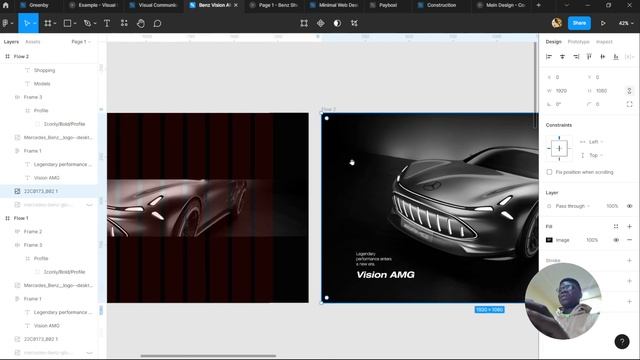The image size is (640, 360).
Task: Select the Hand tool
Action: tap(141, 23)
